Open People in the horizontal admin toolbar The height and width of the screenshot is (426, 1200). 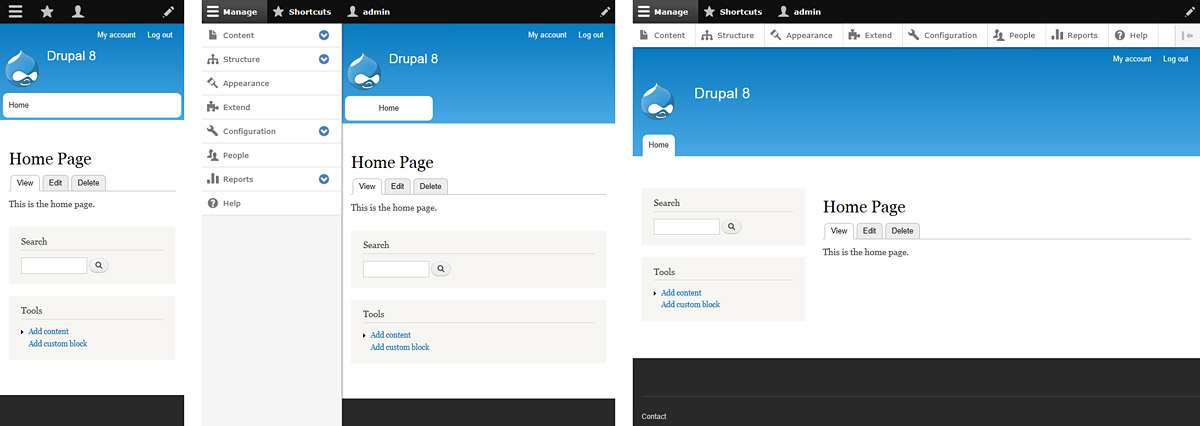[1015, 35]
